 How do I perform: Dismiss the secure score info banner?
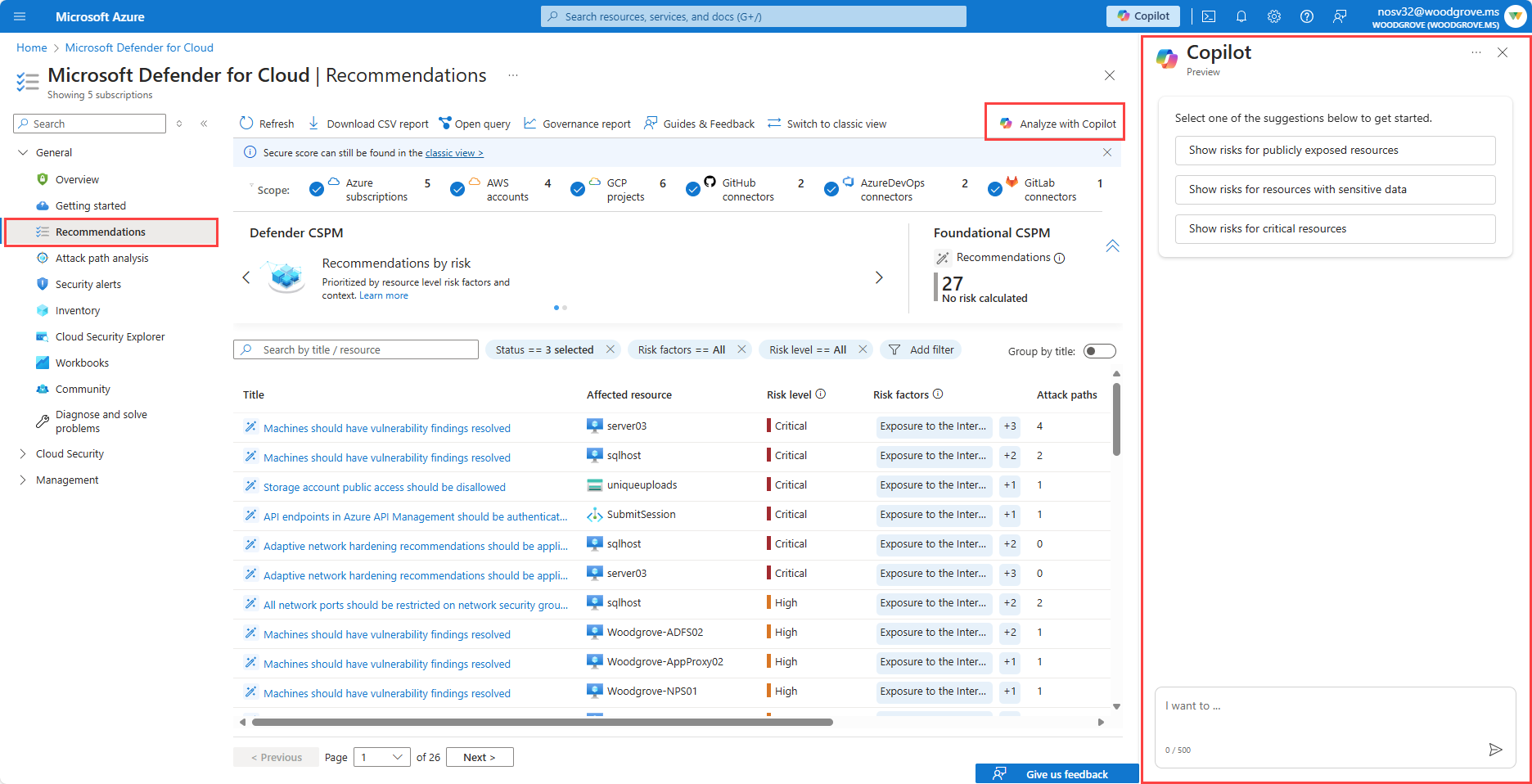pyautogui.click(x=1107, y=152)
